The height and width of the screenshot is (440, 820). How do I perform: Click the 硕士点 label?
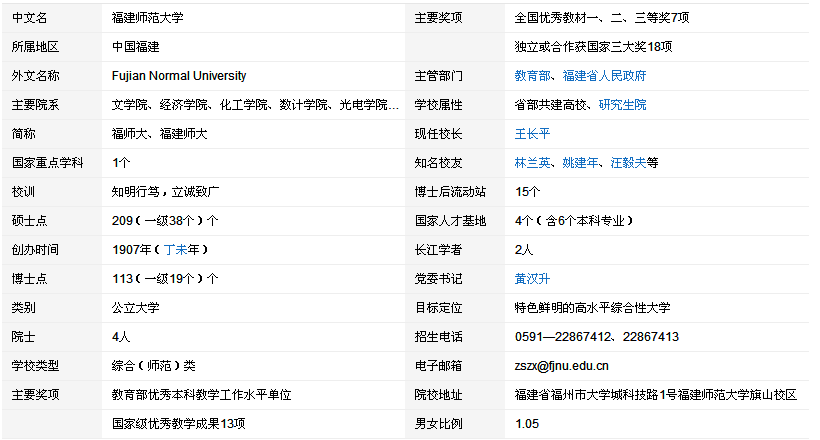pos(30,221)
